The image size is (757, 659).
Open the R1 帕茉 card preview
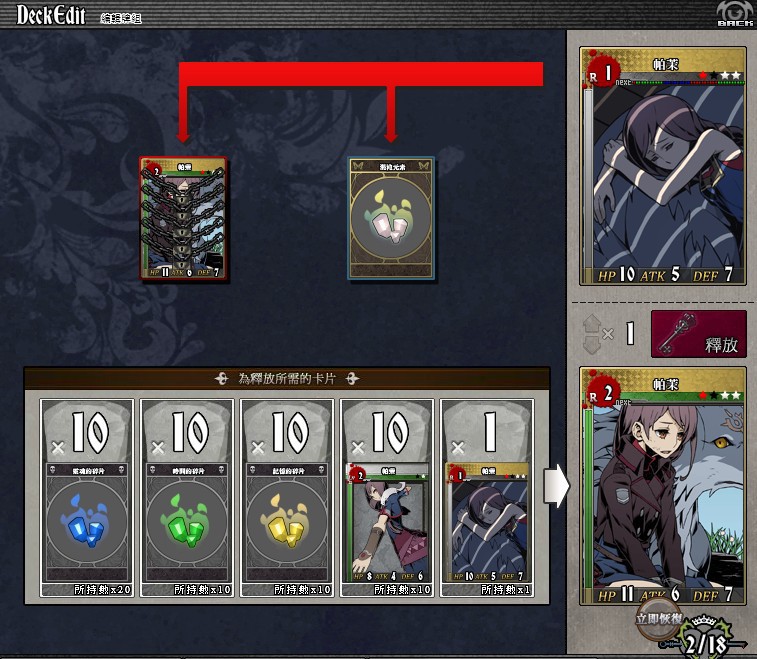coord(663,166)
